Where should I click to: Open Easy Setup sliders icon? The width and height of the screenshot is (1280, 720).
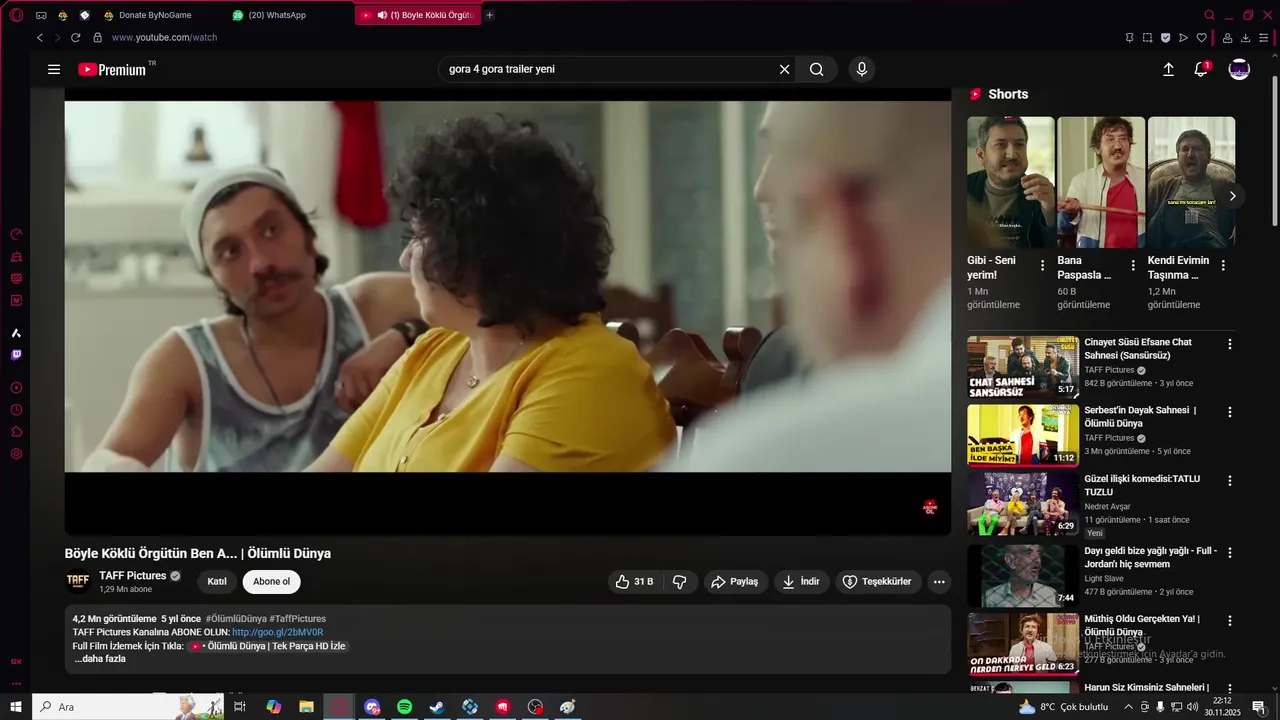(x=1263, y=38)
